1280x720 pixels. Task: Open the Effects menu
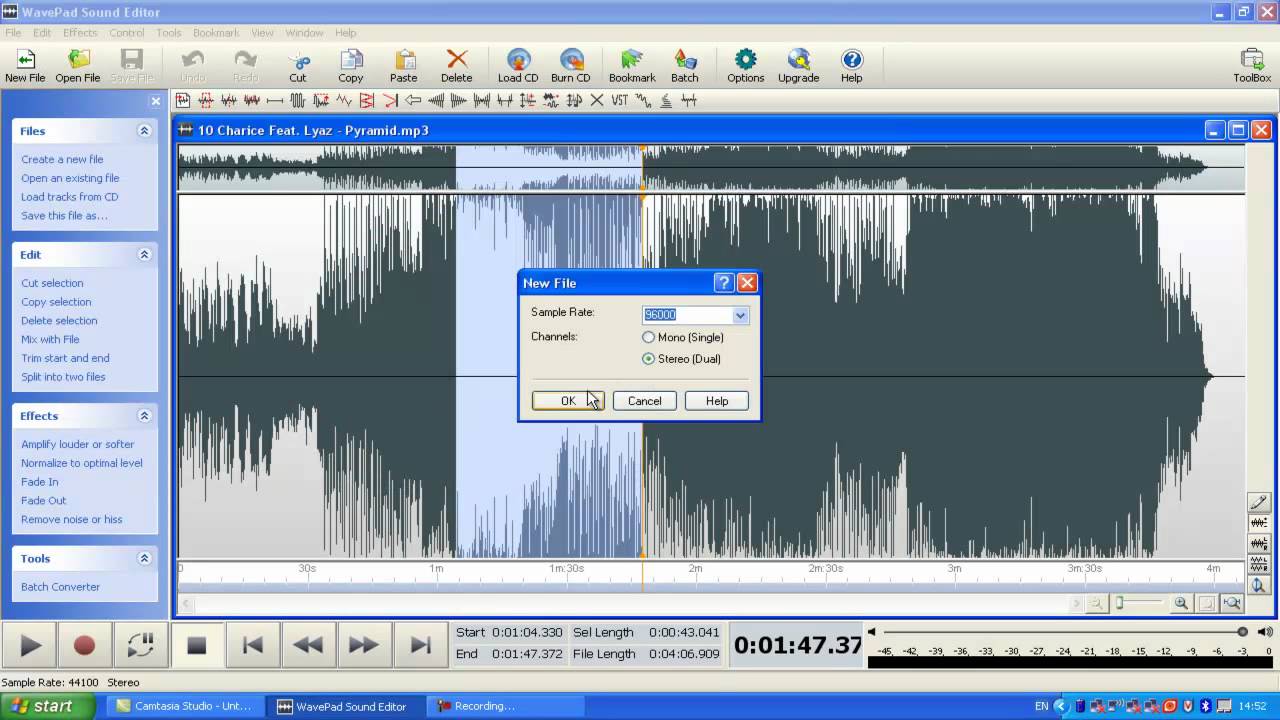[x=80, y=33]
